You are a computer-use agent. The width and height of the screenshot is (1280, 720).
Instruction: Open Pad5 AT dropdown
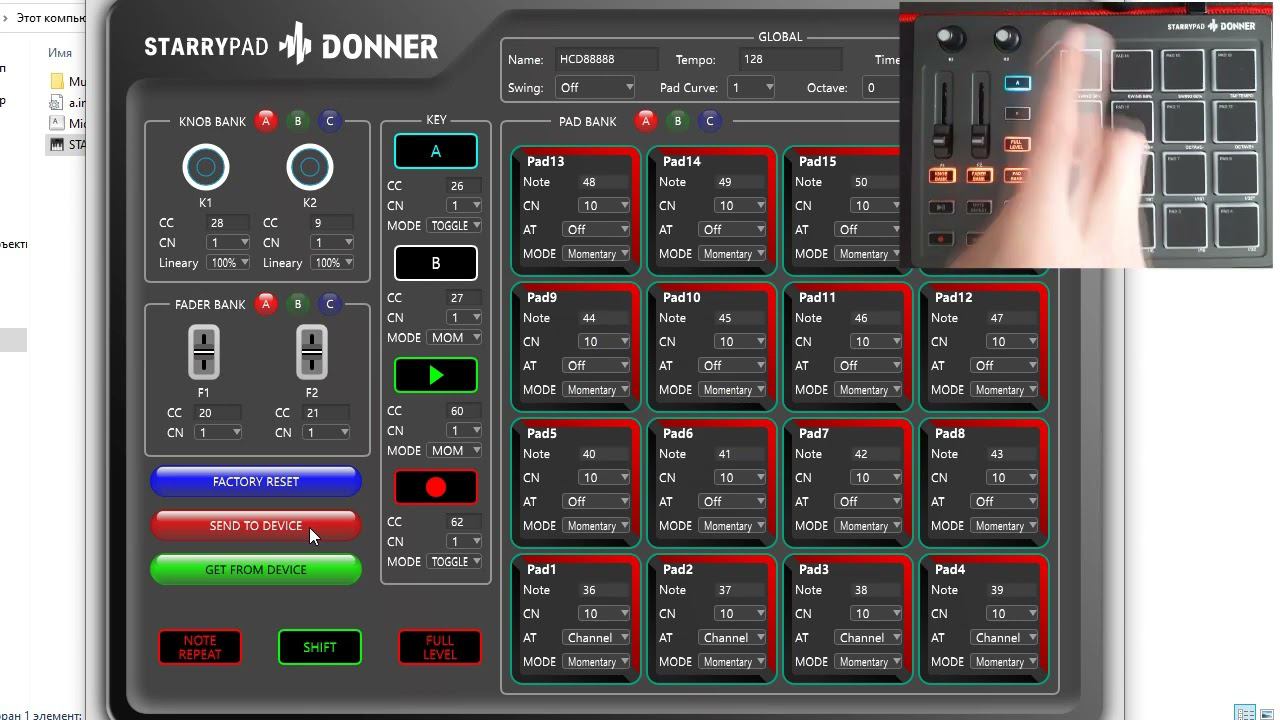(596, 502)
